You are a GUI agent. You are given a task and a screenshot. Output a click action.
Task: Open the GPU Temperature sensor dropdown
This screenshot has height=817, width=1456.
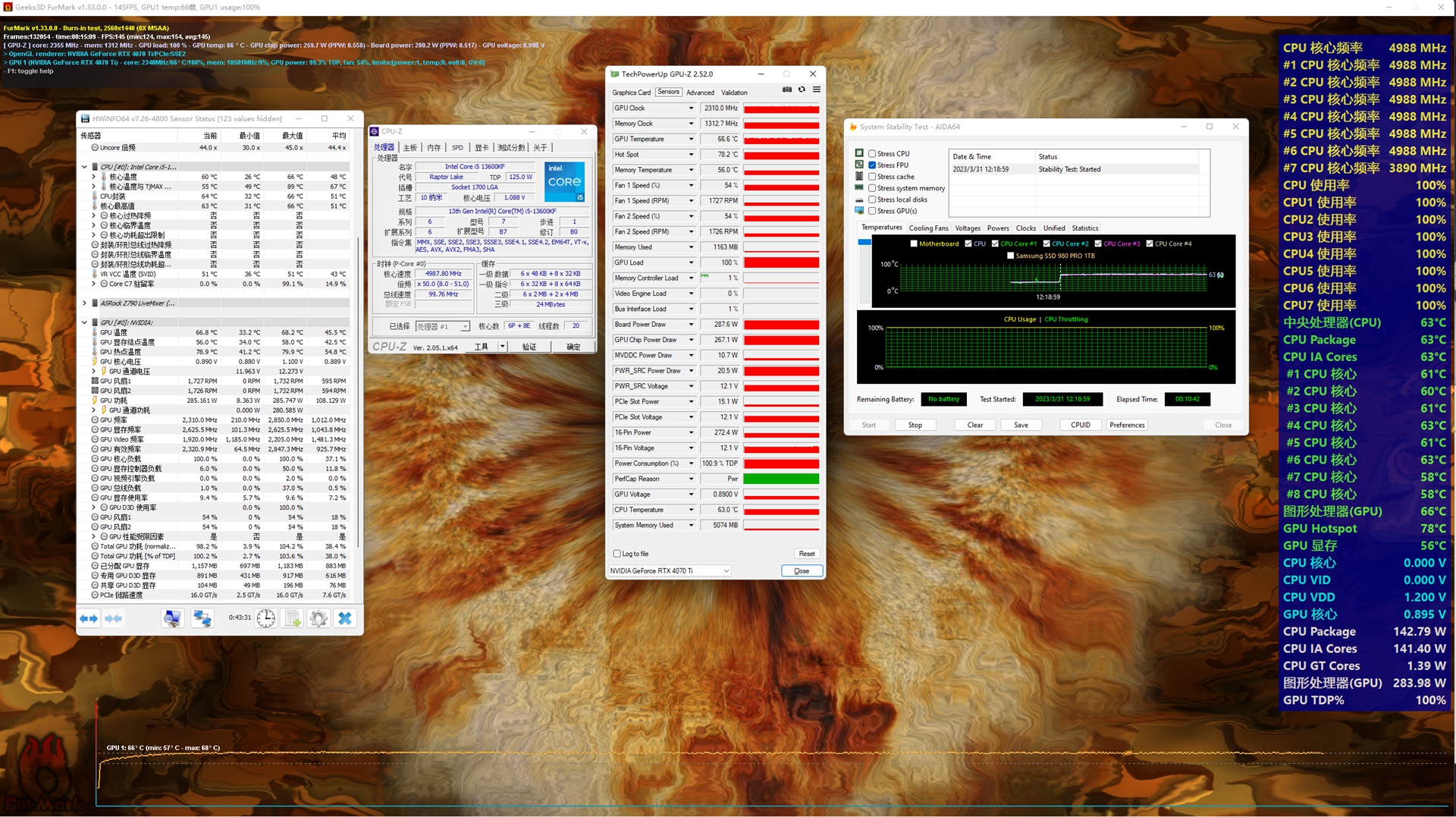[691, 139]
